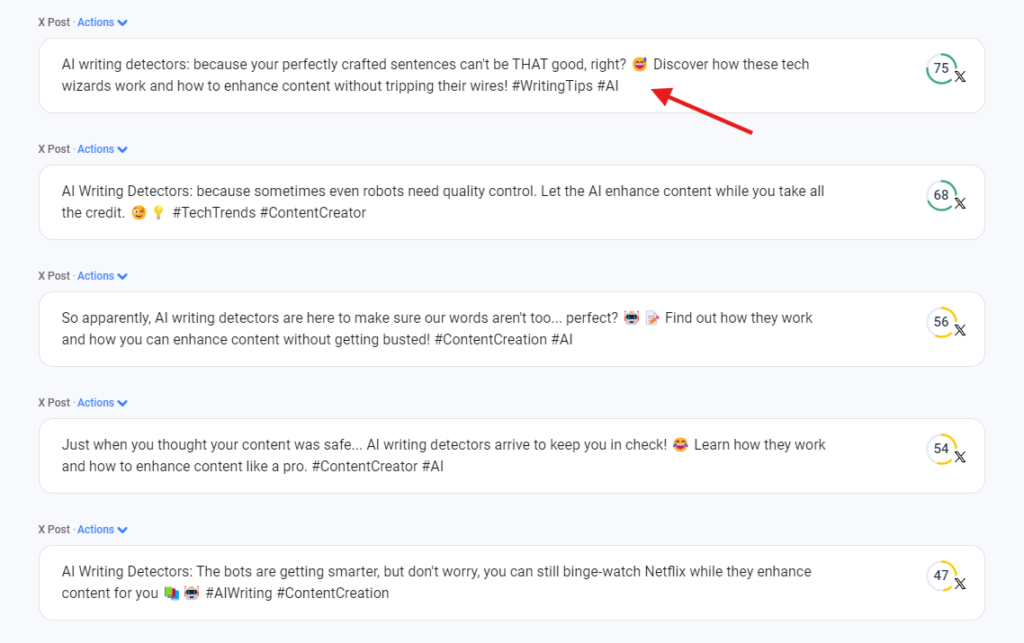
Task: Select the post about keeping you in check
Action: coord(511,456)
